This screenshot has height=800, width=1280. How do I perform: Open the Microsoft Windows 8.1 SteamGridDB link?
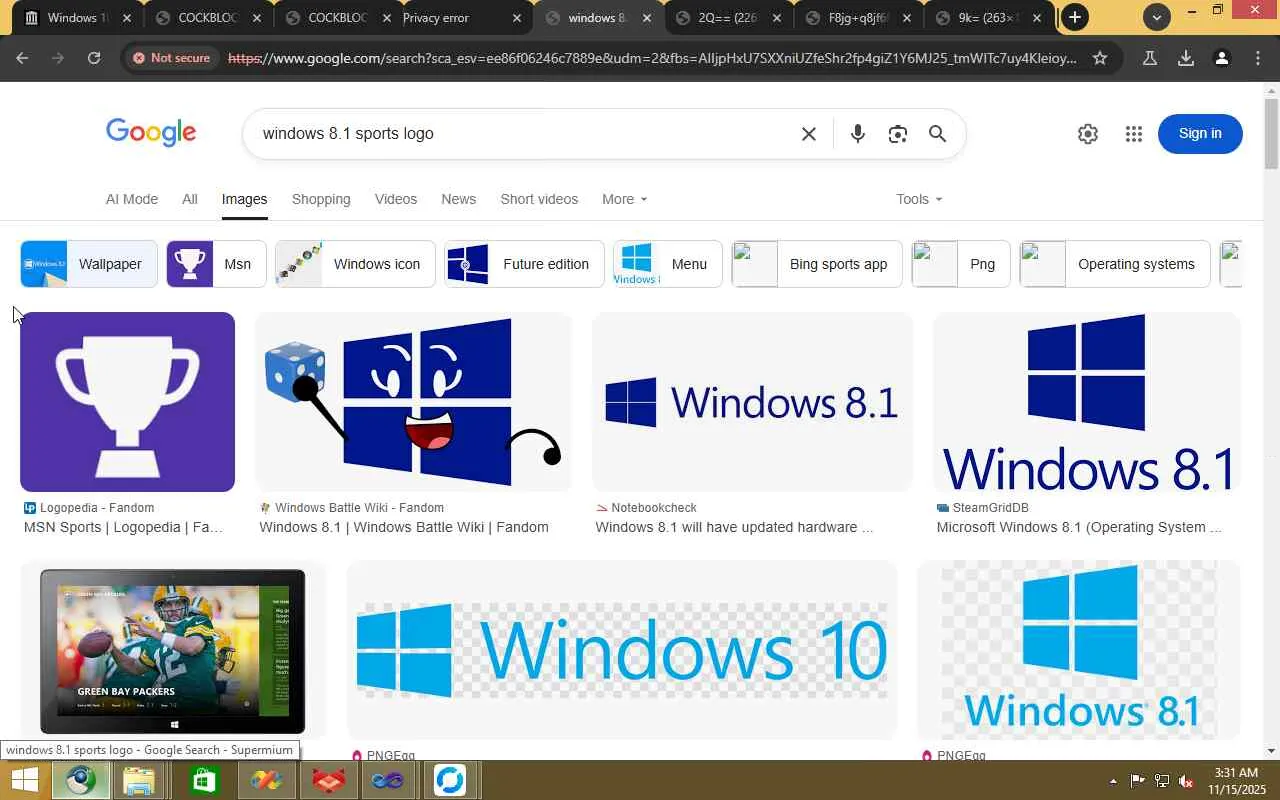tap(1079, 527)
